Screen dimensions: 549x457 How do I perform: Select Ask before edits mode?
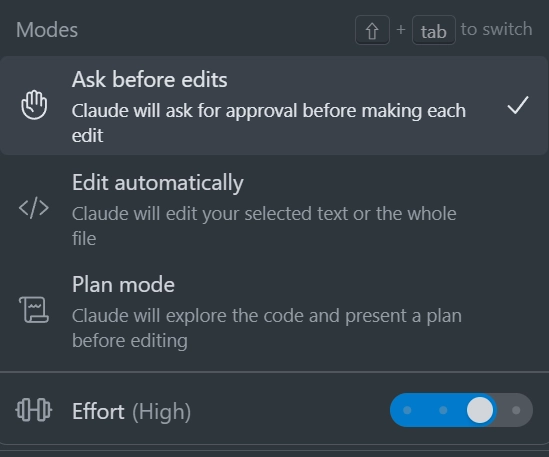[x=274, y=105]
